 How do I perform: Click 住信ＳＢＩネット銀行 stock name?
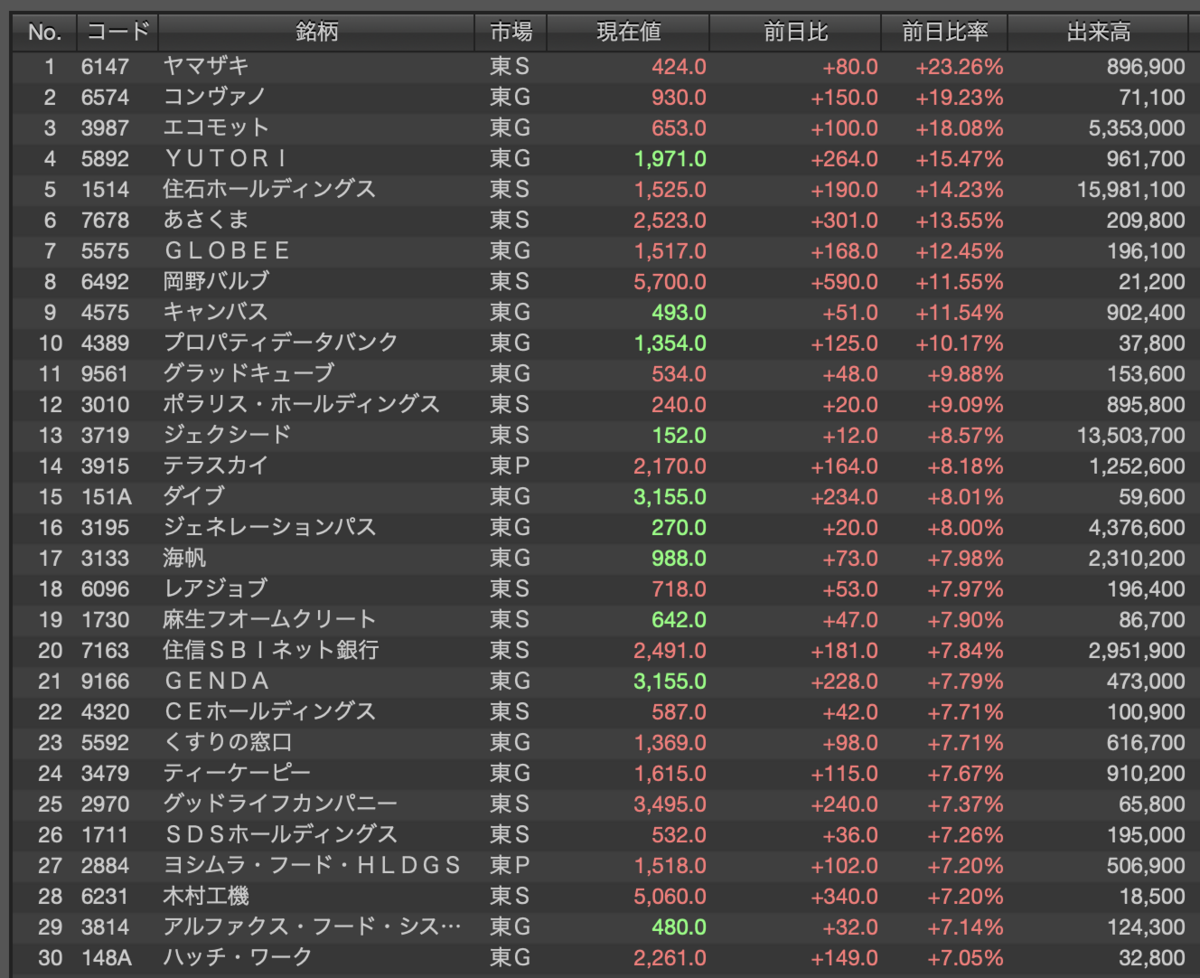pyautogui.click(x=271, y=650)
